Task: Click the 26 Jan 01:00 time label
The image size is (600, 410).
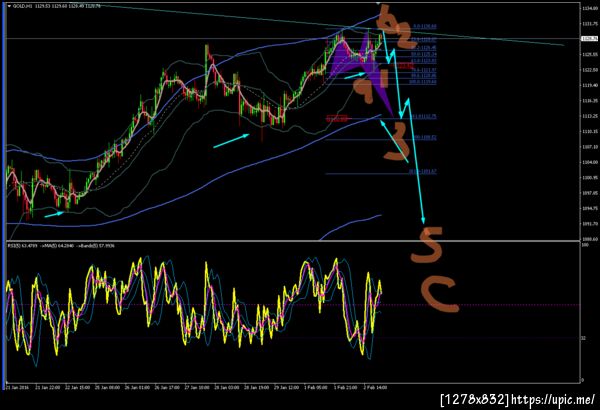Action: click(137, 387)
